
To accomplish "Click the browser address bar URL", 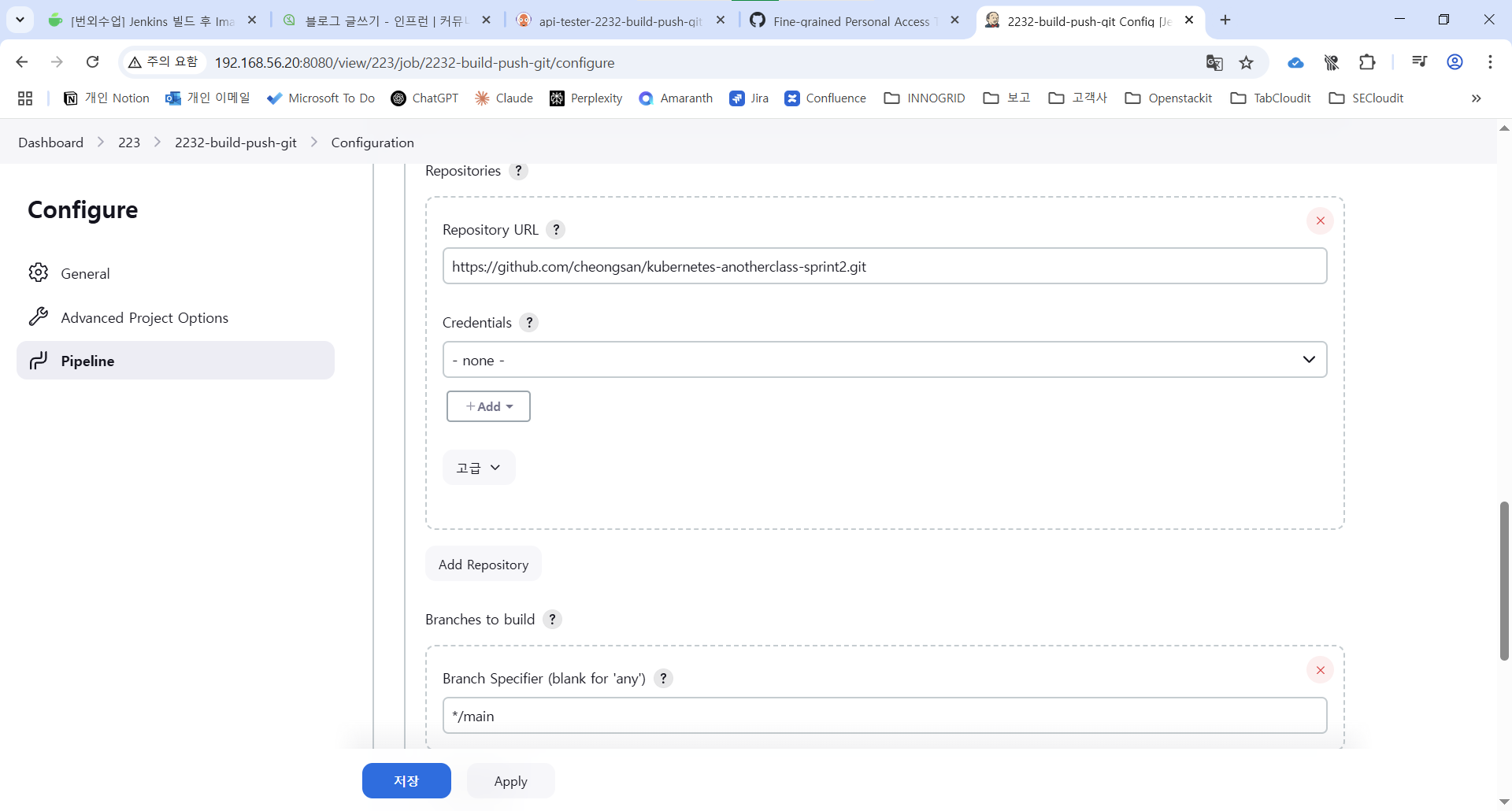I will point(414,62).
